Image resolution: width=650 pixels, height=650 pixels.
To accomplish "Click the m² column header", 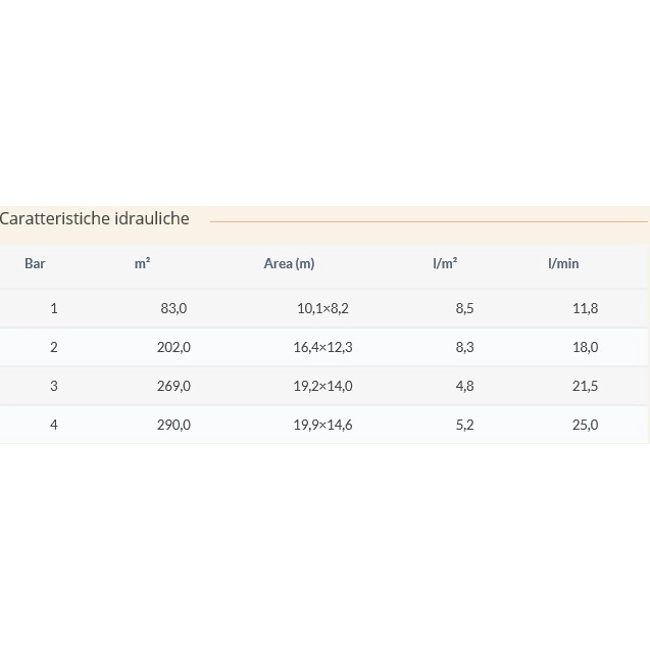I will tap(142, 264).
